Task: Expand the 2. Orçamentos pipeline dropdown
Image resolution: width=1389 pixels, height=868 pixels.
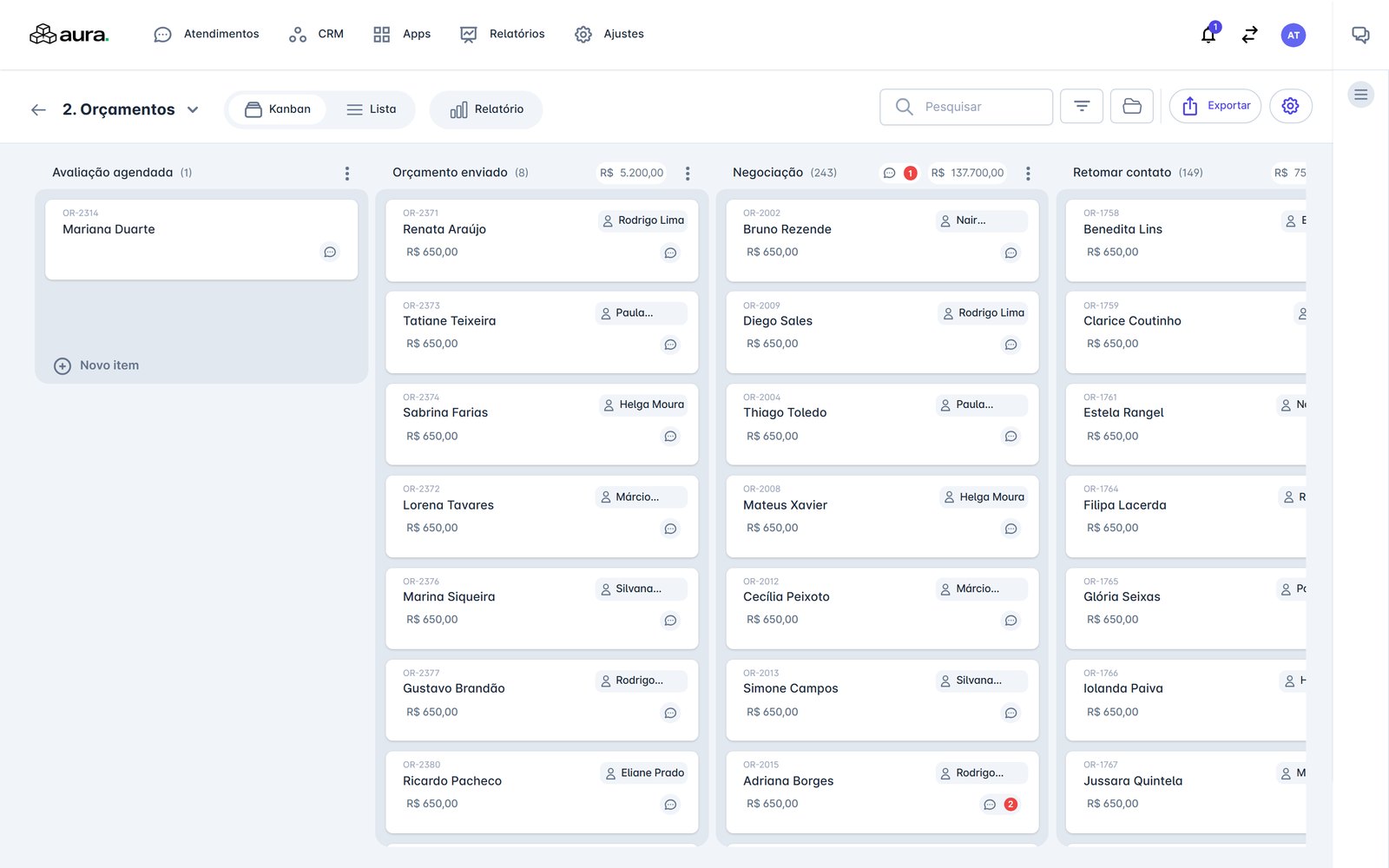Action: 193,109
